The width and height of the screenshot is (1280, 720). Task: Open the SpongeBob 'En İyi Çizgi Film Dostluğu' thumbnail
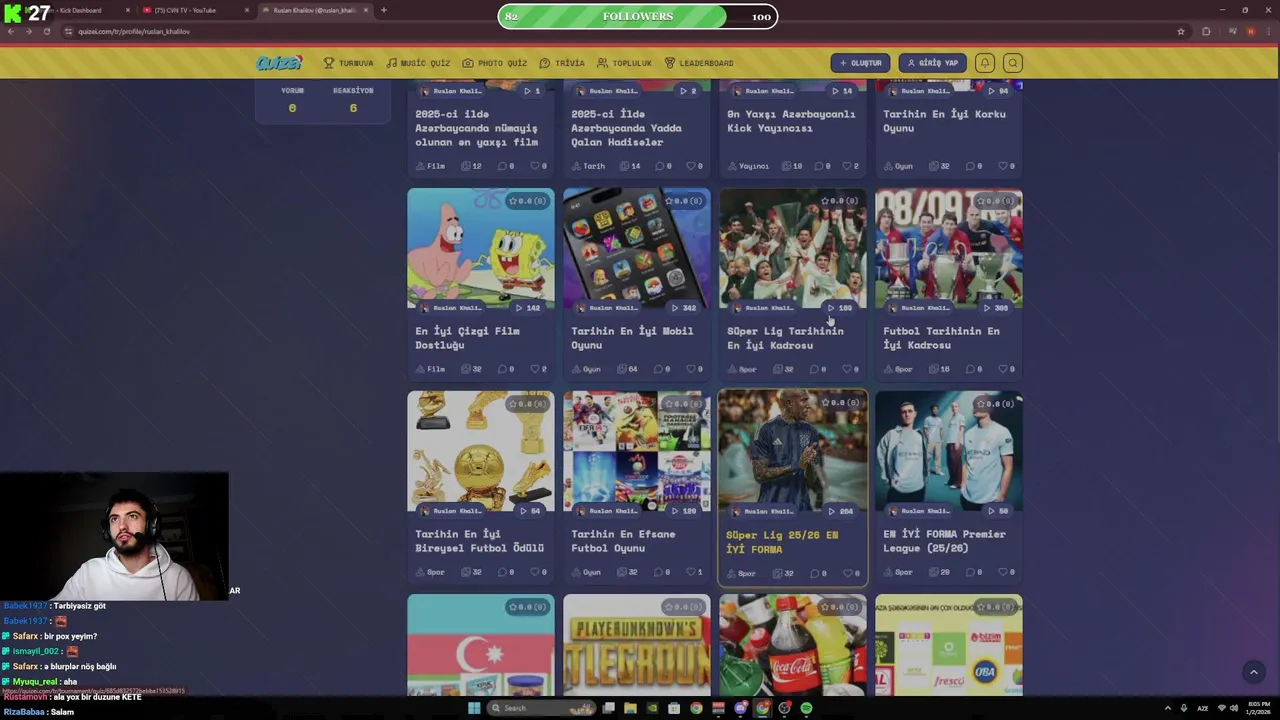point(481,249)
